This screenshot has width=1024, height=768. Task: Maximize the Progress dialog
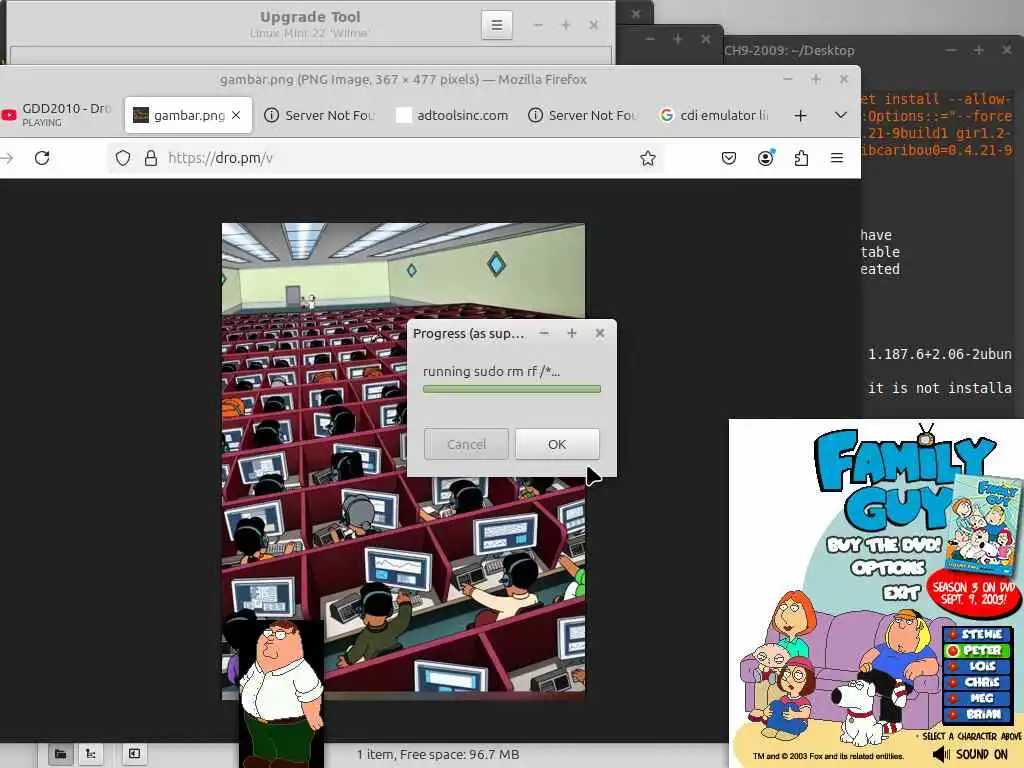(x=571, y=333)
